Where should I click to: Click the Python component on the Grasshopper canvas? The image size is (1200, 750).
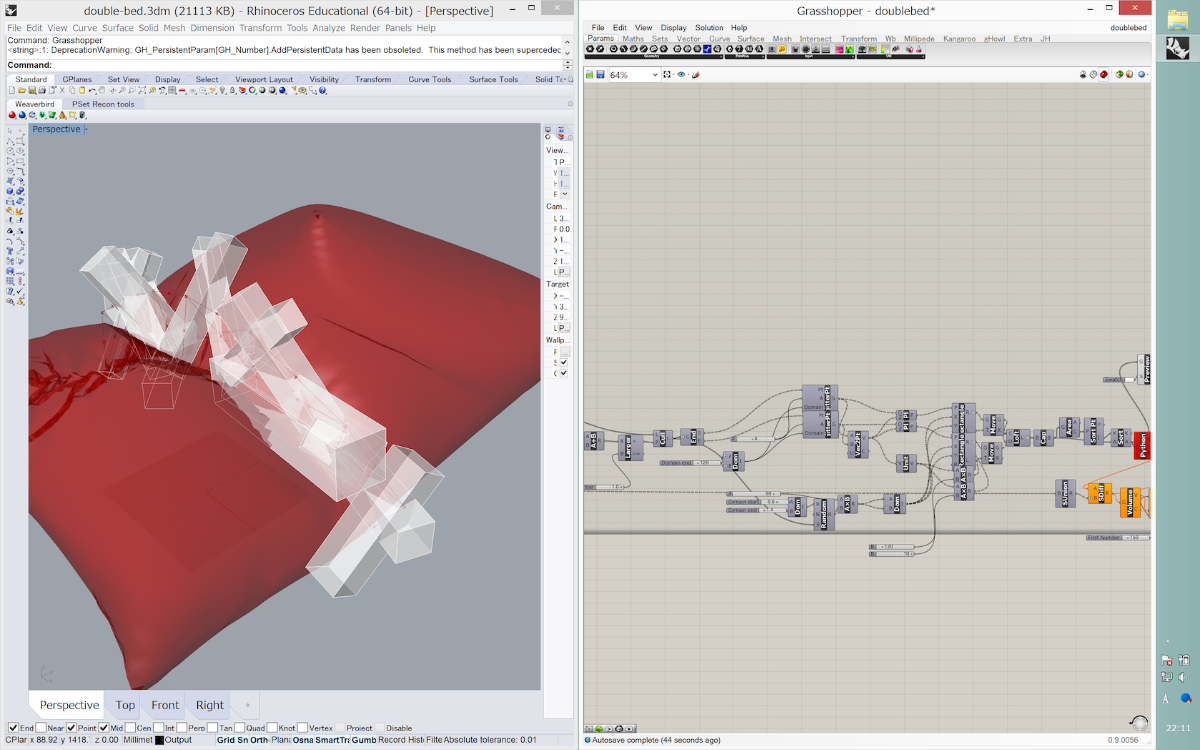pos(1143,446)
